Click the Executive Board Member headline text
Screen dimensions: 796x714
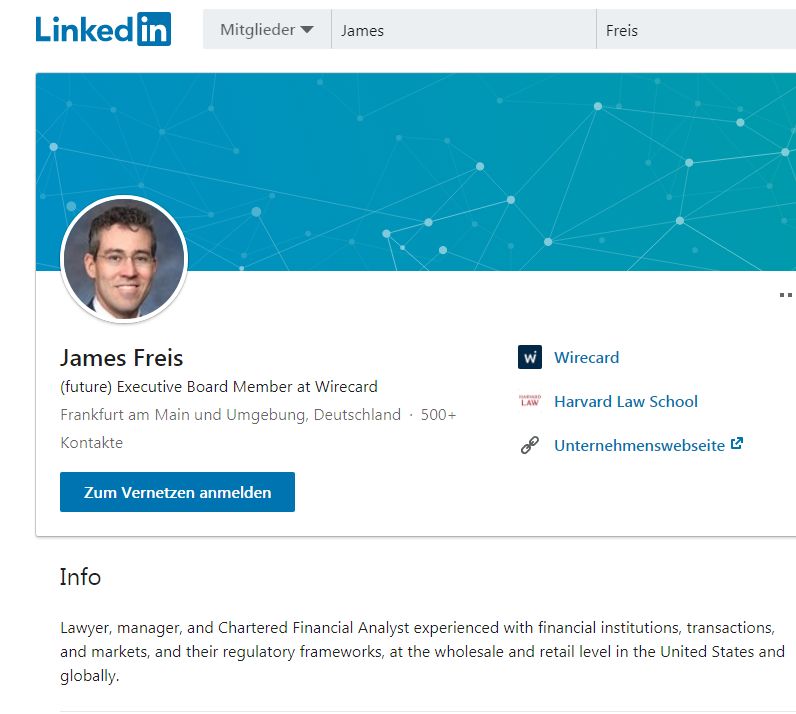click(219, 386)
